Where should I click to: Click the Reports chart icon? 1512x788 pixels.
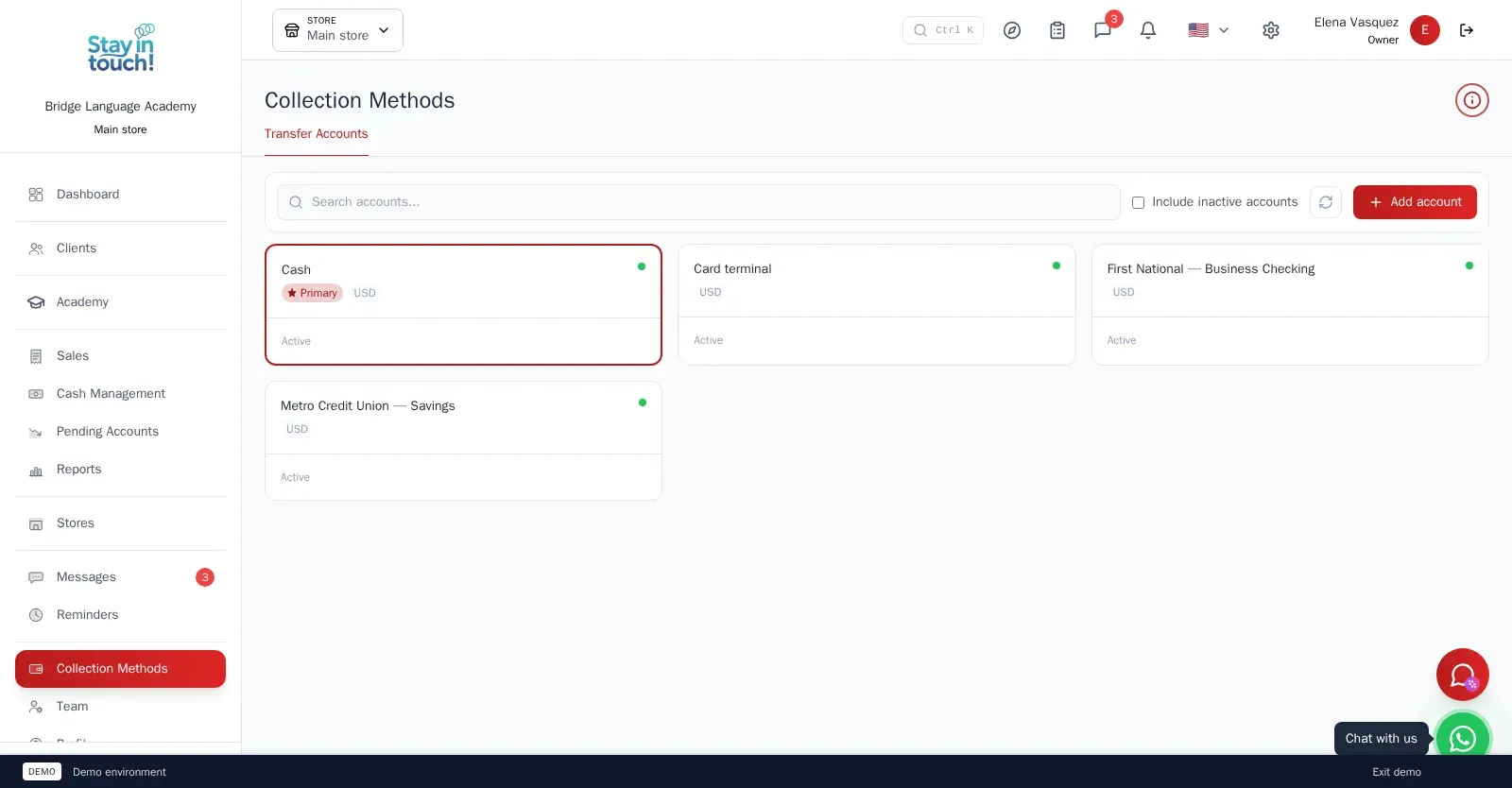[36, 470]
